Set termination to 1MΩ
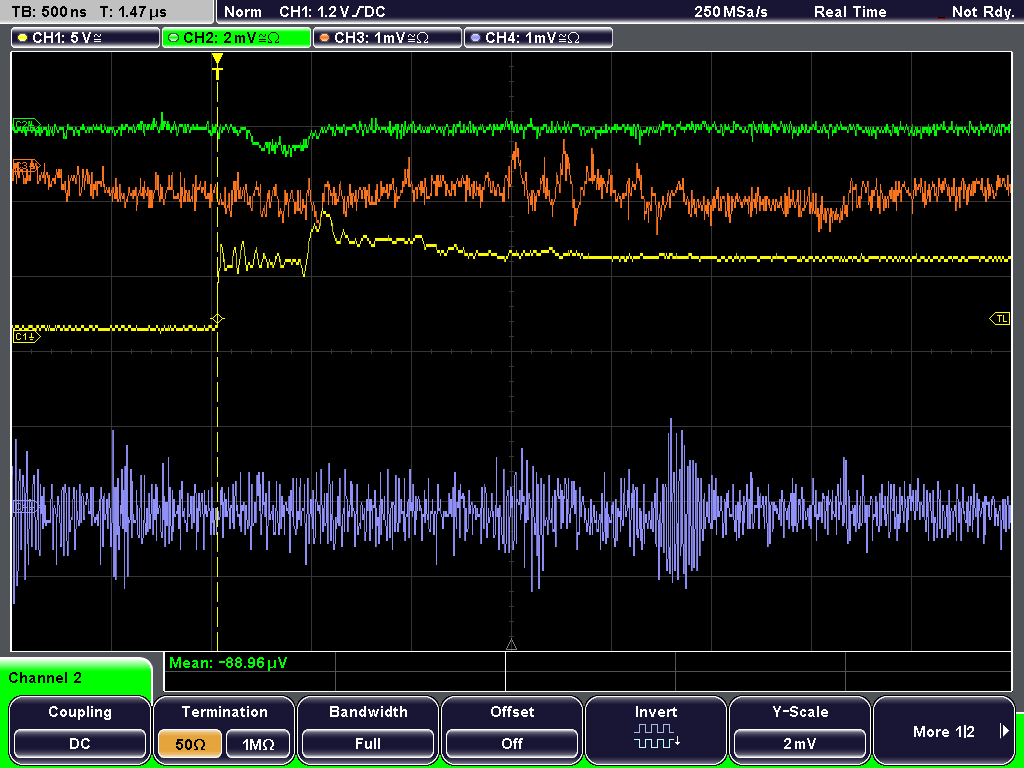Viewport: 1024px width, 768px height. [x=258, y=744]
